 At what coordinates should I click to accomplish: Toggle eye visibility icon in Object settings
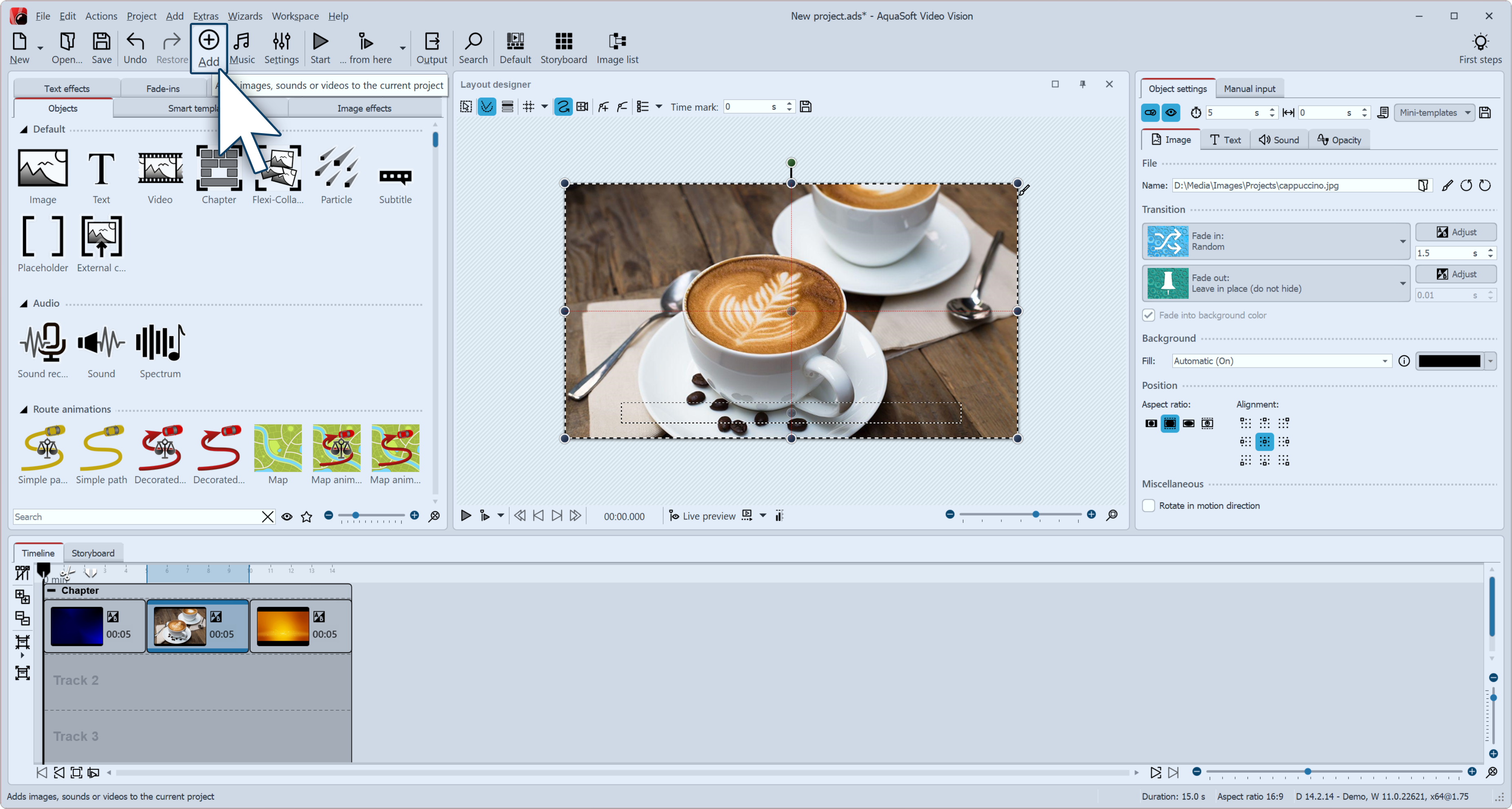(x=1170, y=113)
